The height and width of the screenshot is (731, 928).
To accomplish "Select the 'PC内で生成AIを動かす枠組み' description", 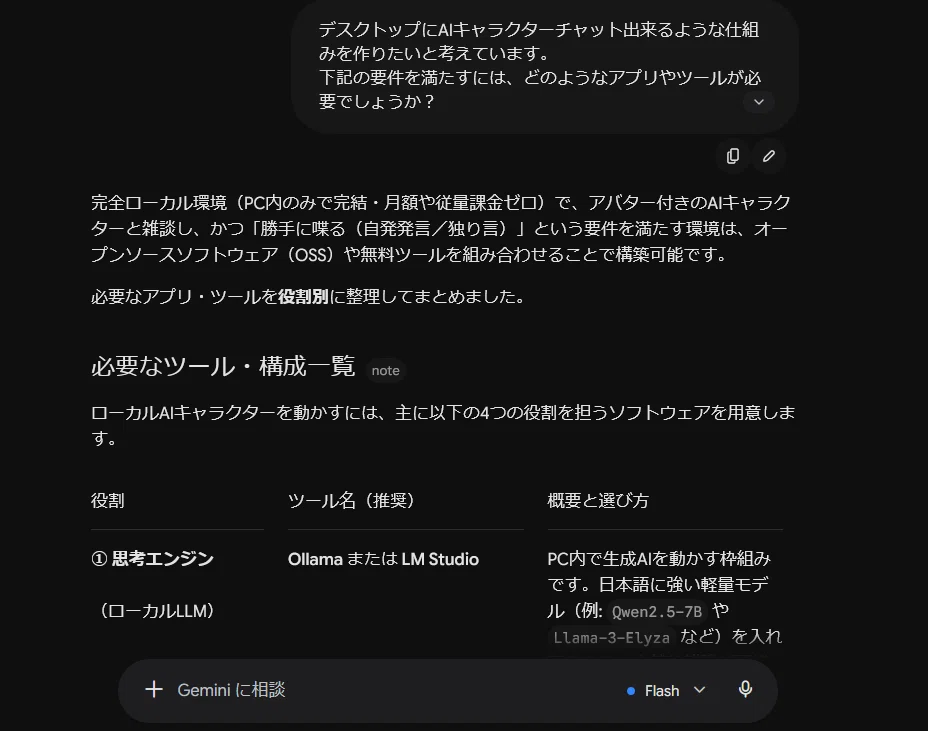I will [x=665, y=598].
